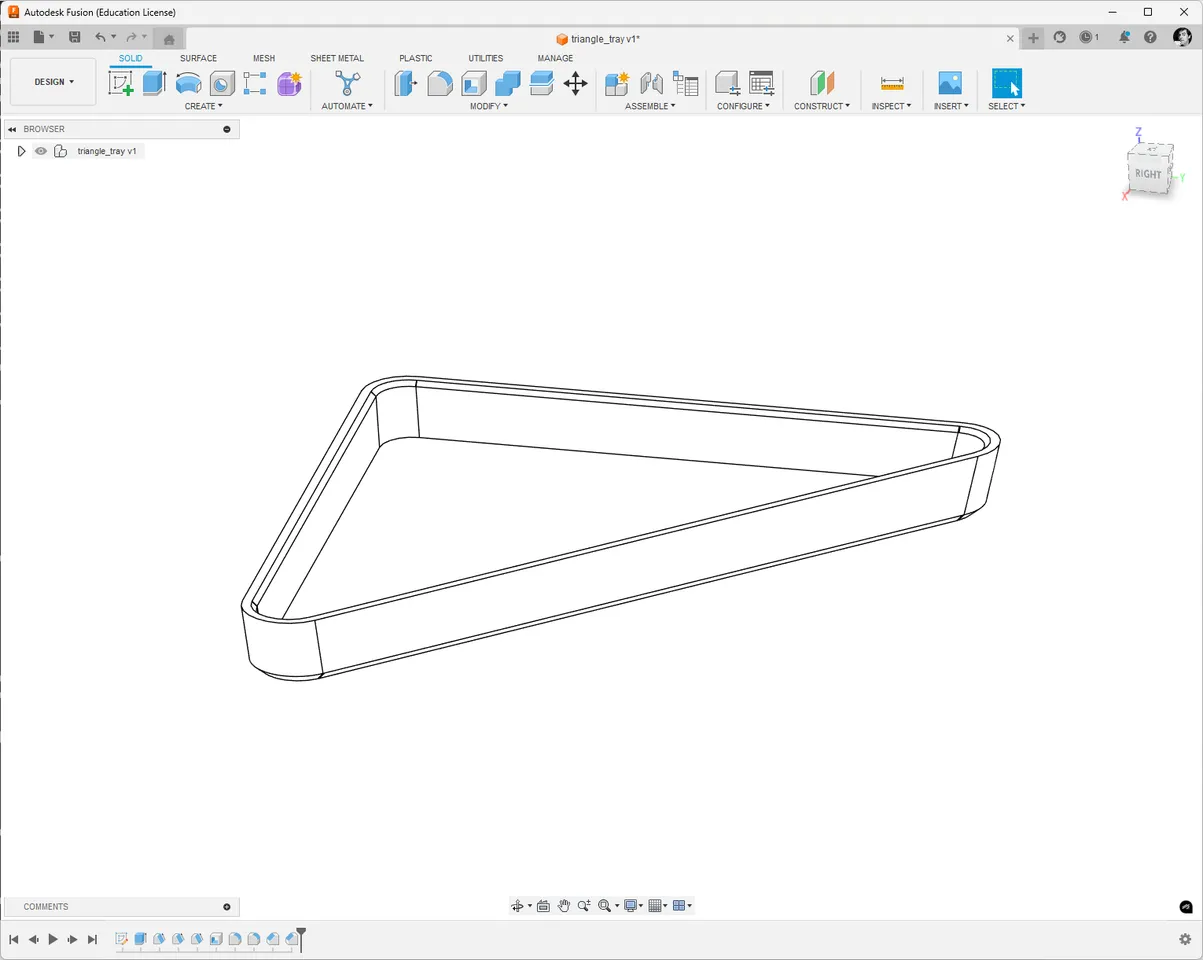Open the Insert Canvas image tool
This screenshot has width=1203, height=960.
pyautogui.click(x=949, y=84)
